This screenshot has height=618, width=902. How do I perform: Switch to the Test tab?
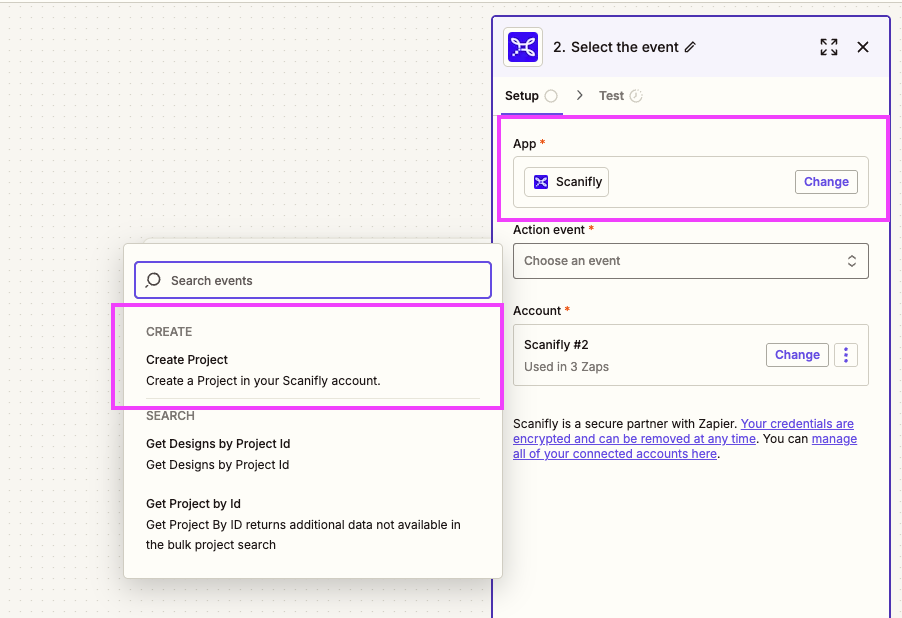point(620,96)
